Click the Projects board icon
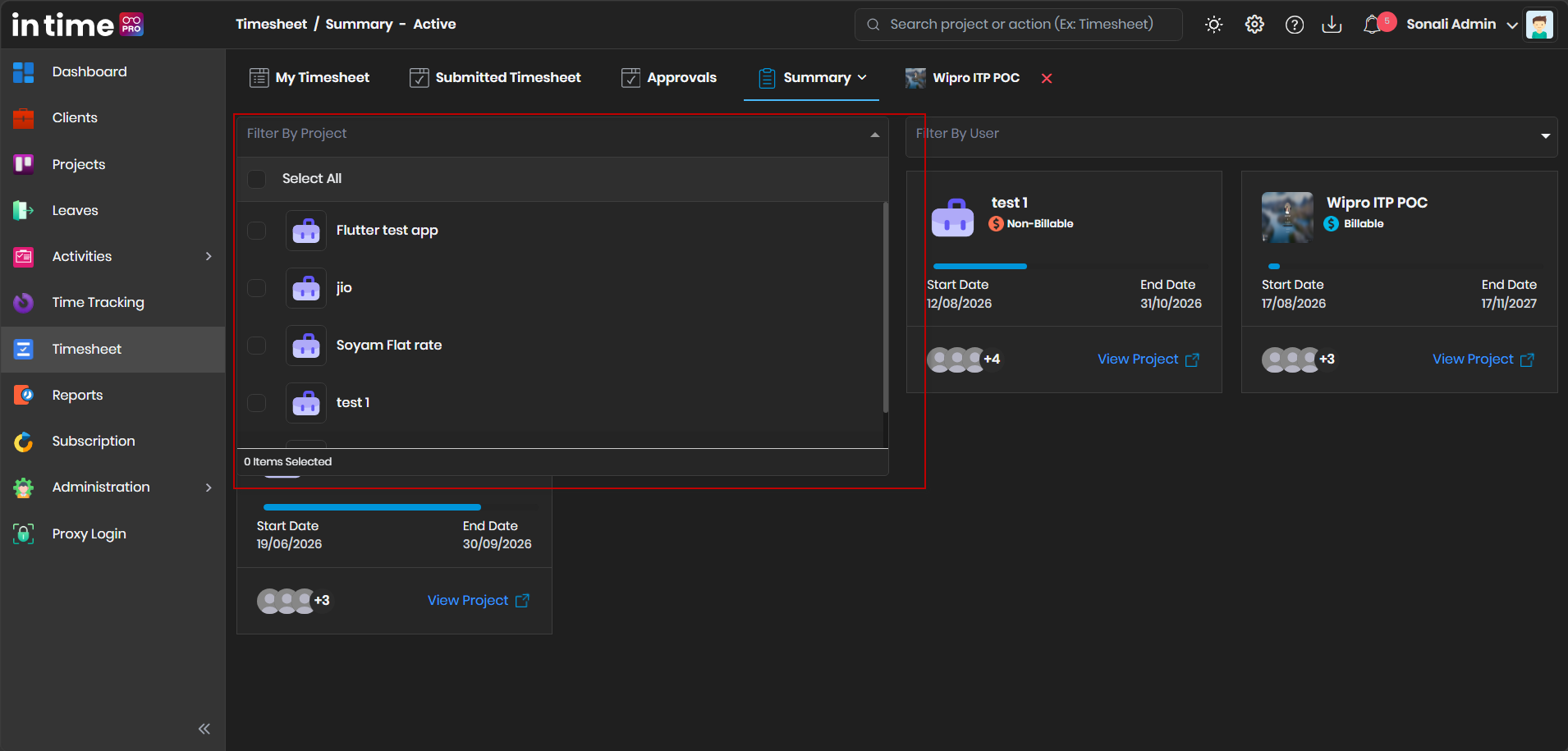The image size is (1568, 751). point(24,164)
